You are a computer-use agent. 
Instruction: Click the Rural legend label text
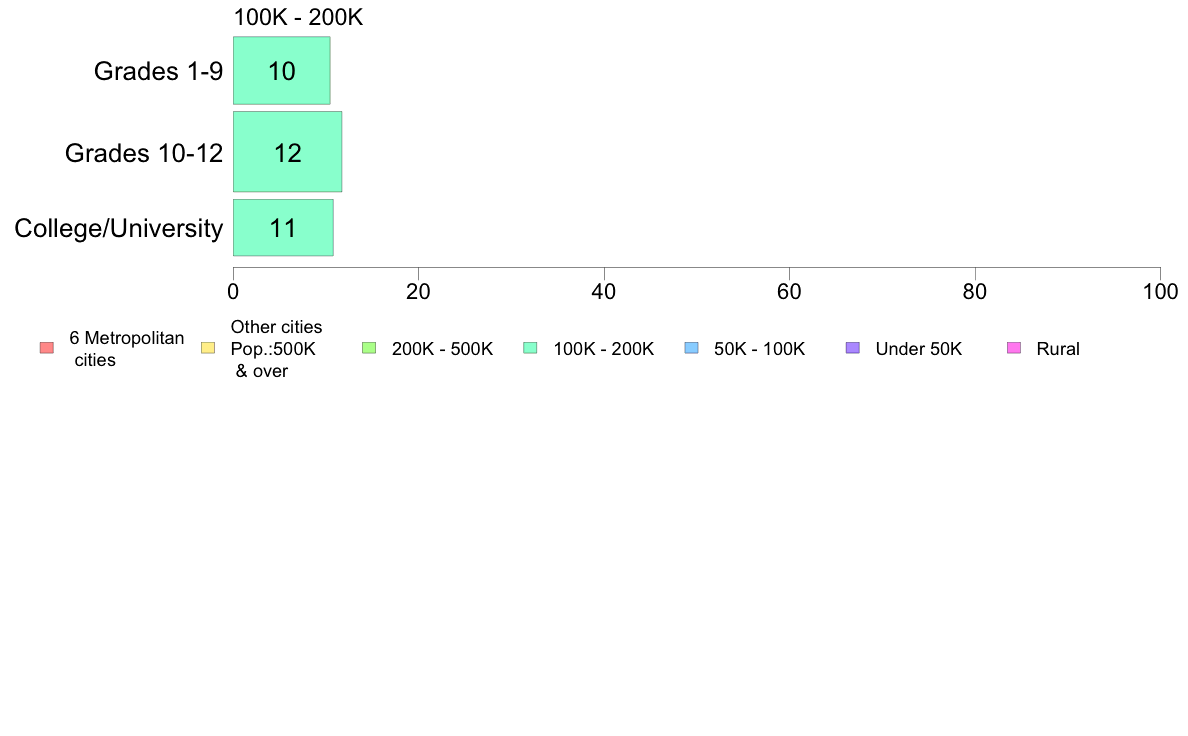pos(1058,349)
